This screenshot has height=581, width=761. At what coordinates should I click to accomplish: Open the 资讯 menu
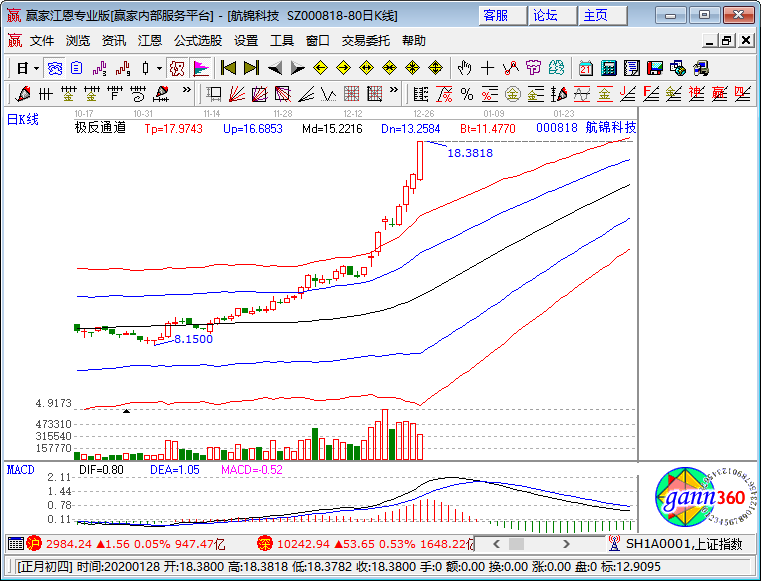coord(114,41)
